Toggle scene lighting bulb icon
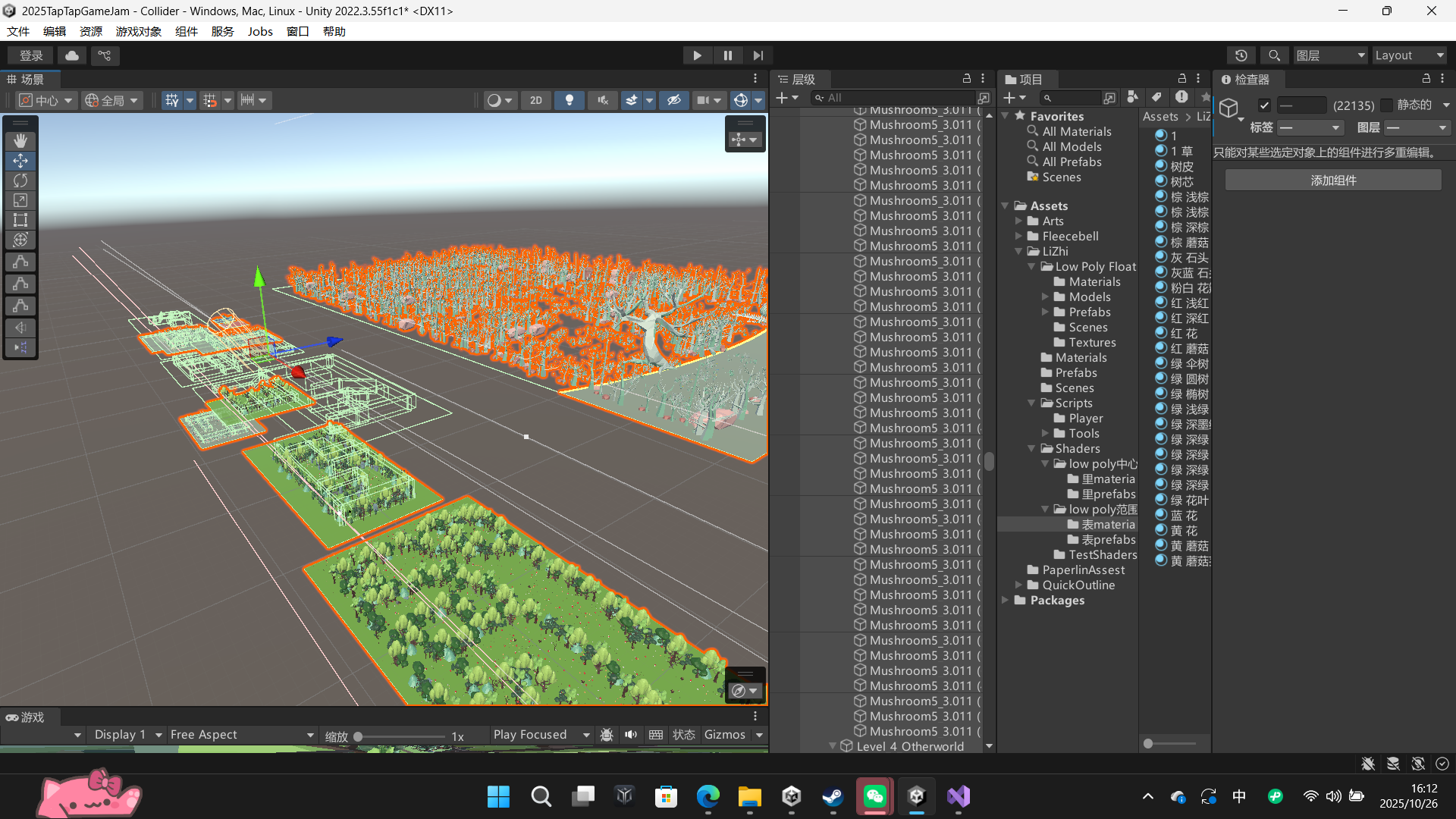1456x819 pixels. pos(569,100)
